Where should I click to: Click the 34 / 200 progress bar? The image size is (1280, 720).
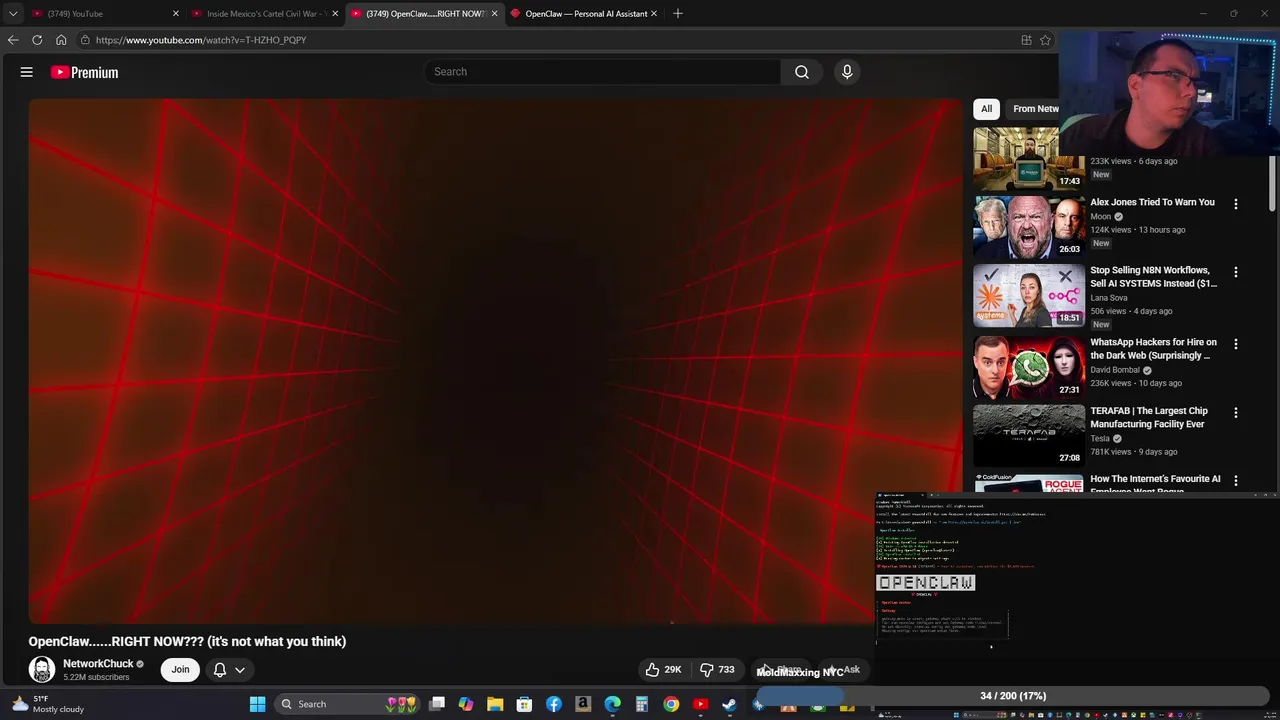click(x=1013, y=696)
